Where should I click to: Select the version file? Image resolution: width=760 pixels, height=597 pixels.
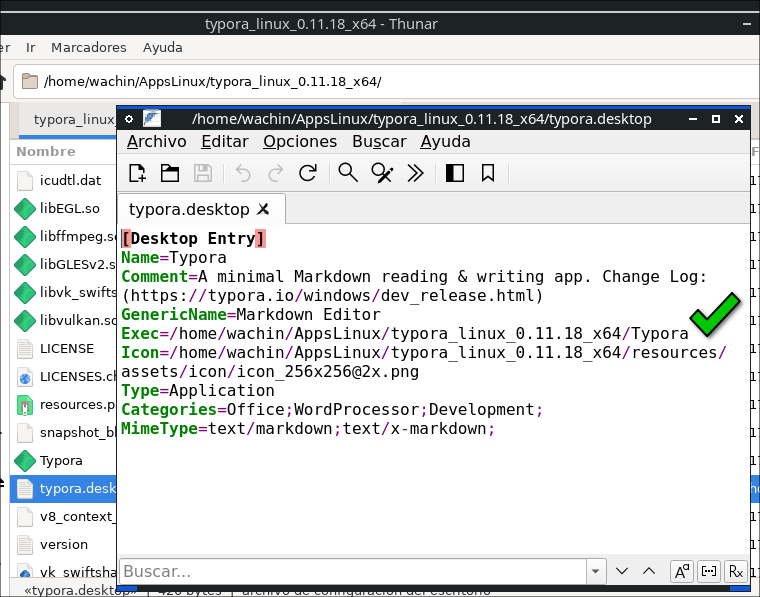coord(63,545)
